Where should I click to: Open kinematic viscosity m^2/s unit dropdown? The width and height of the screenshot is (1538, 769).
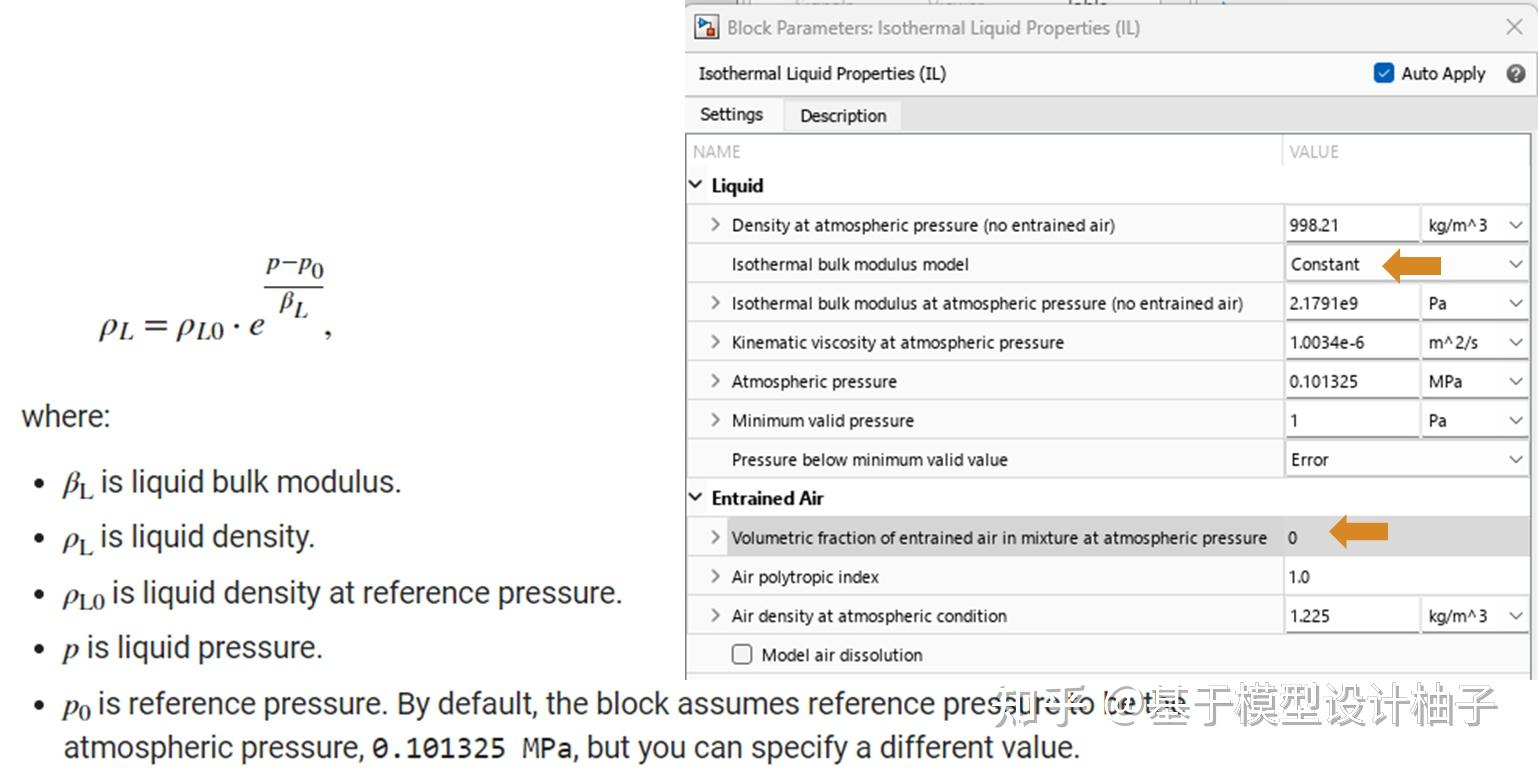point(1474,342)
